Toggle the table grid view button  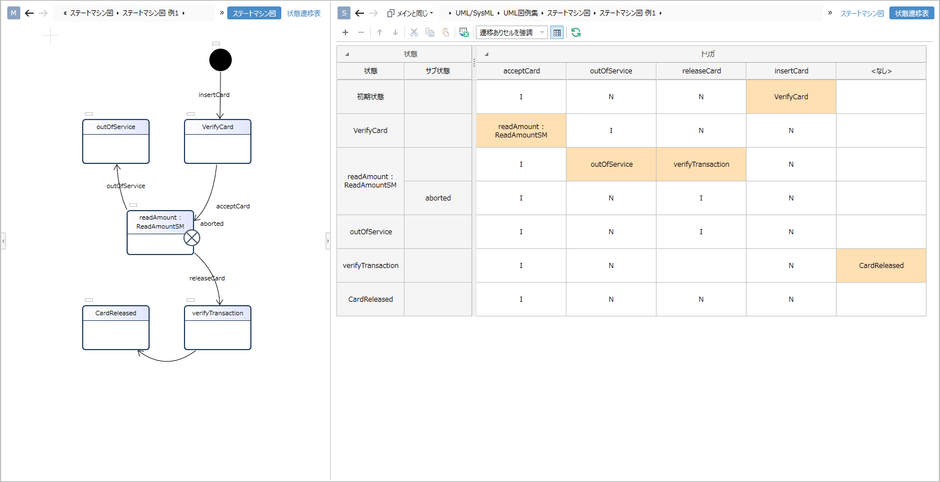tap(557, 32)
